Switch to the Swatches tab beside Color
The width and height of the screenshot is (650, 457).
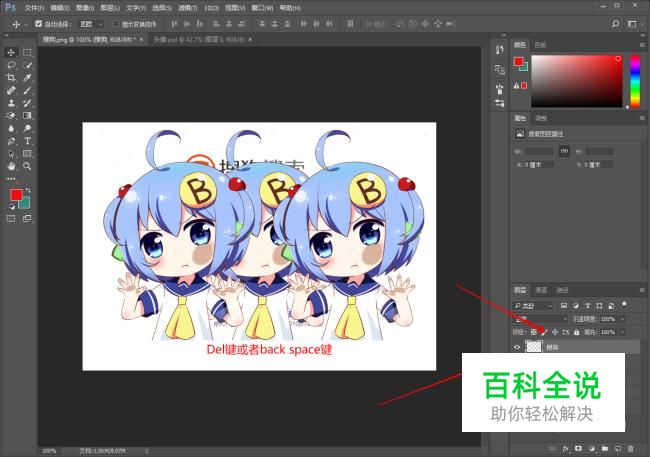[540, 45]
